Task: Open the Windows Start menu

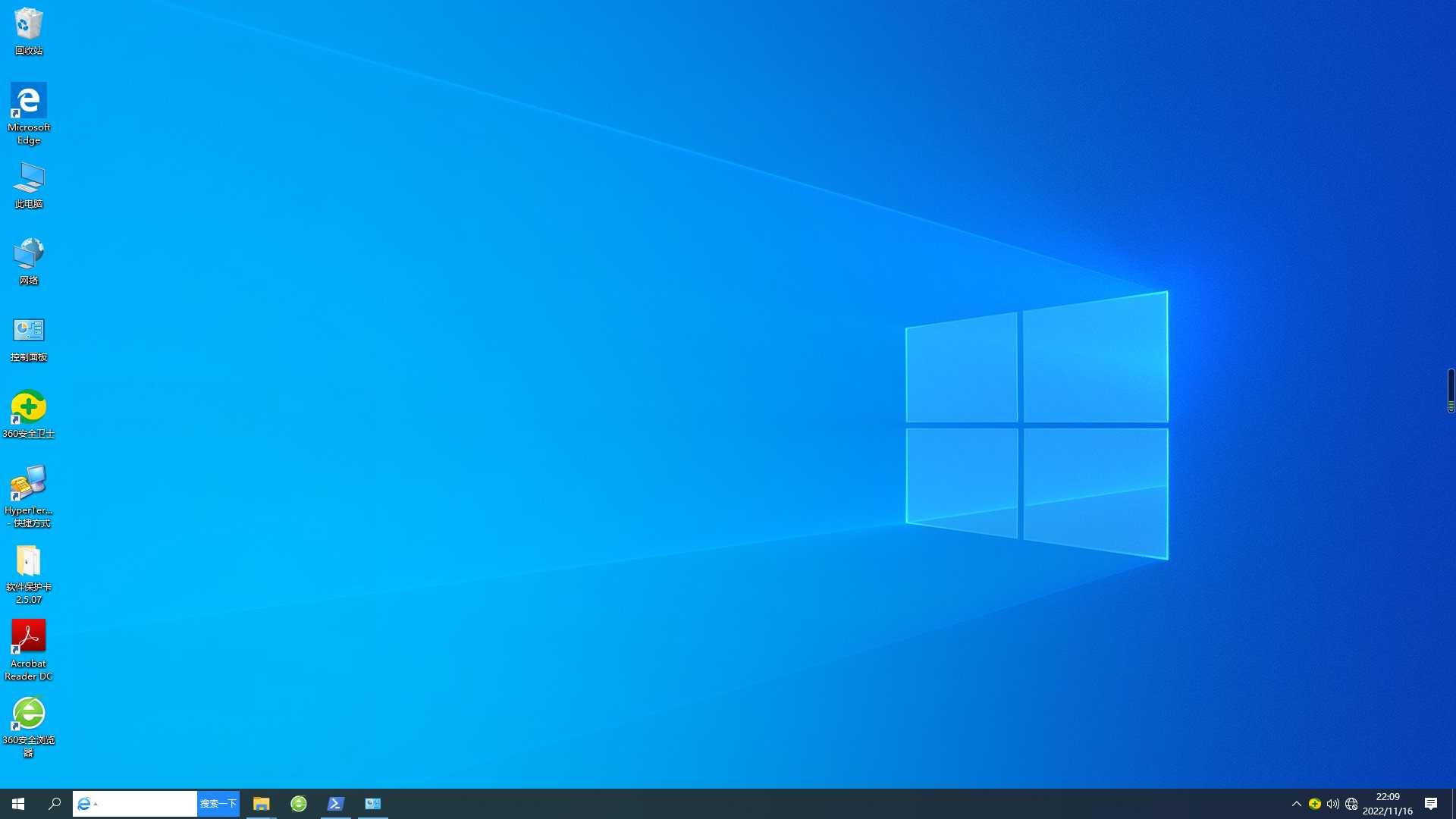Action: click(x=18, y=804)
